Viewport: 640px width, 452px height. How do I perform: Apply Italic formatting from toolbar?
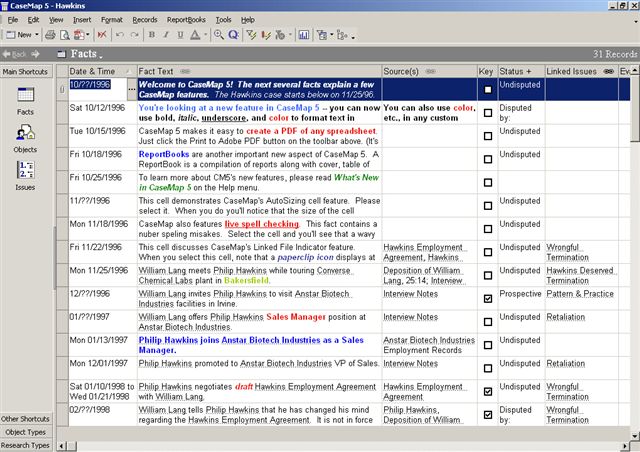coord(167,34)
